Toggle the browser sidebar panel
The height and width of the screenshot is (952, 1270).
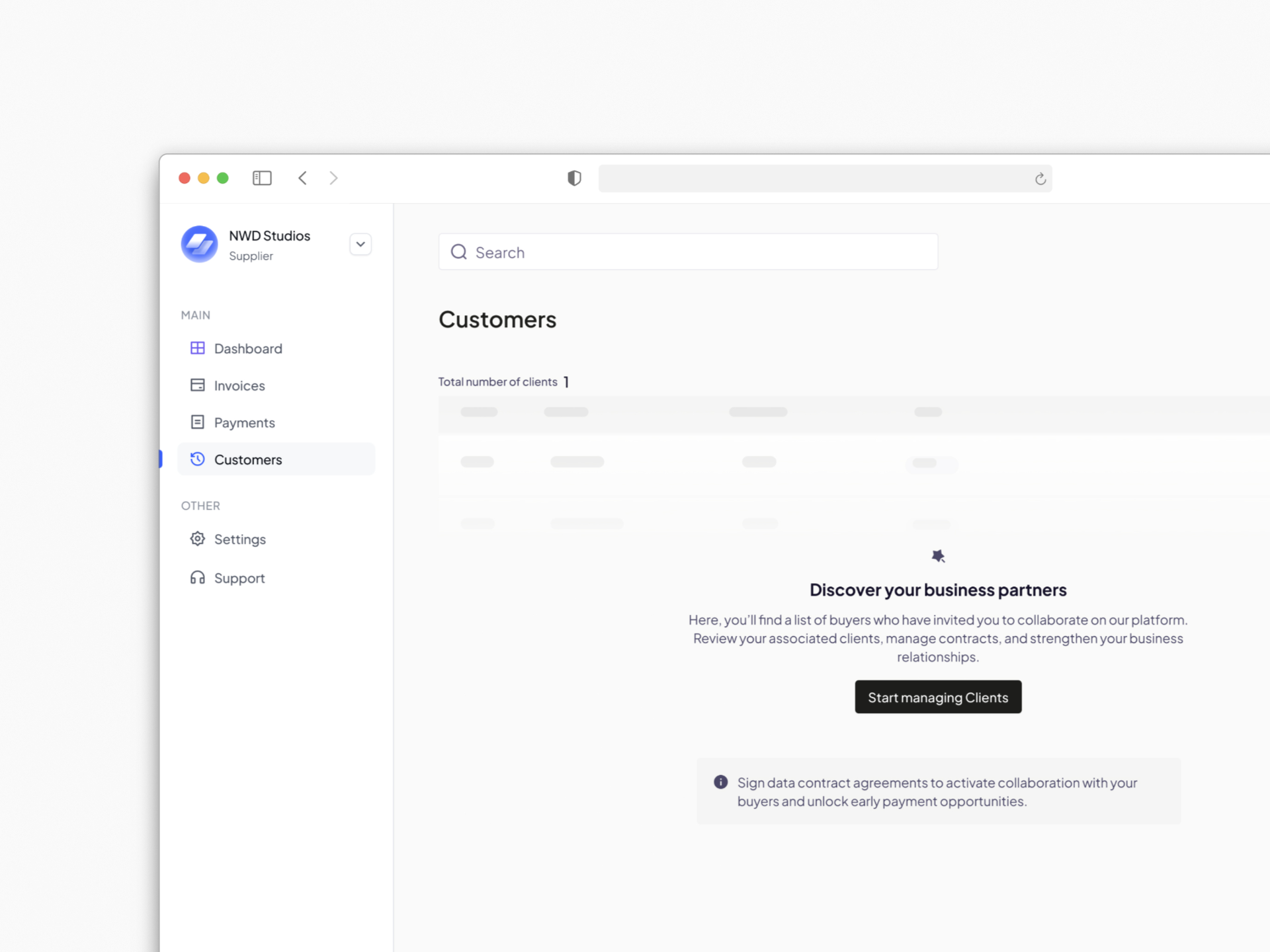262,178
